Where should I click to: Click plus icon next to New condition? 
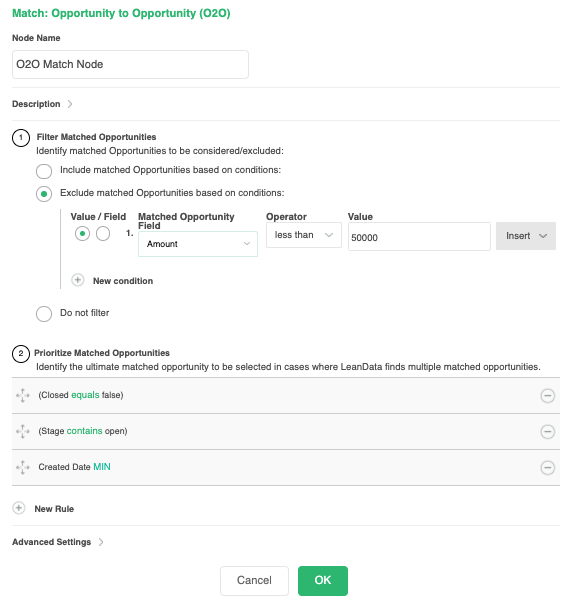click(78, 280)
